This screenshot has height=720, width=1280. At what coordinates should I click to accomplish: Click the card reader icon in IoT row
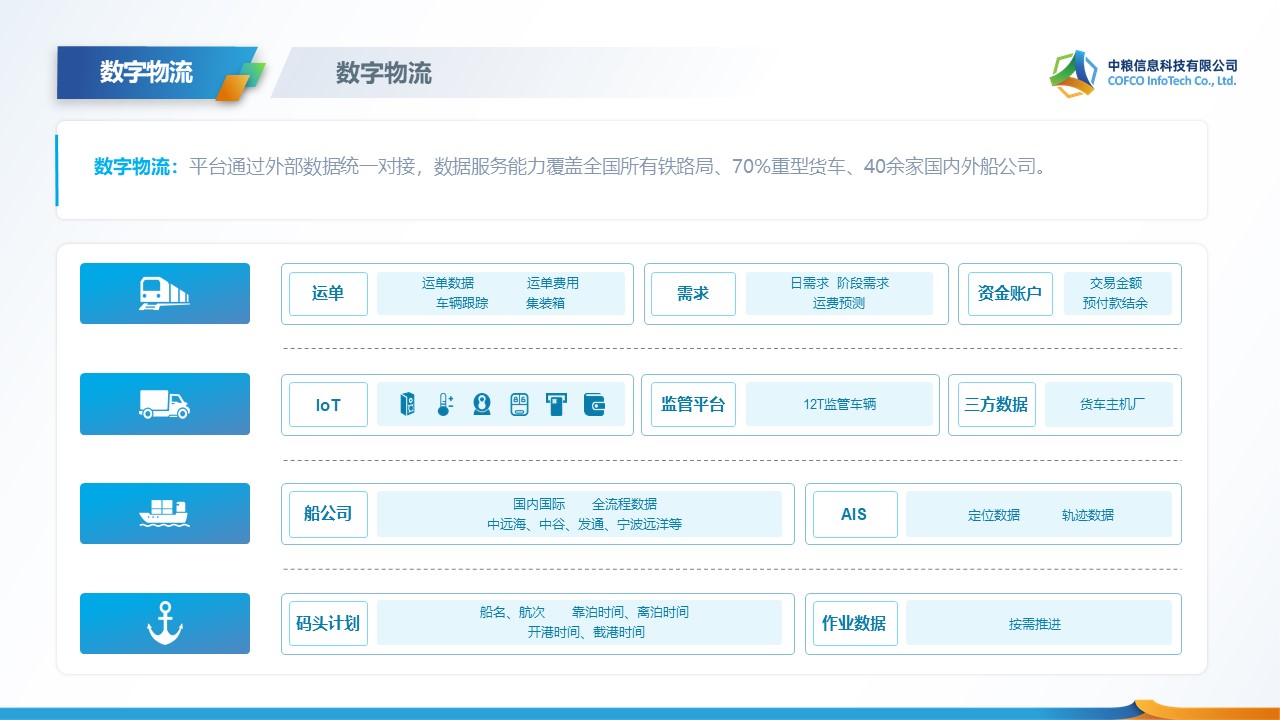tap(556, 404)
